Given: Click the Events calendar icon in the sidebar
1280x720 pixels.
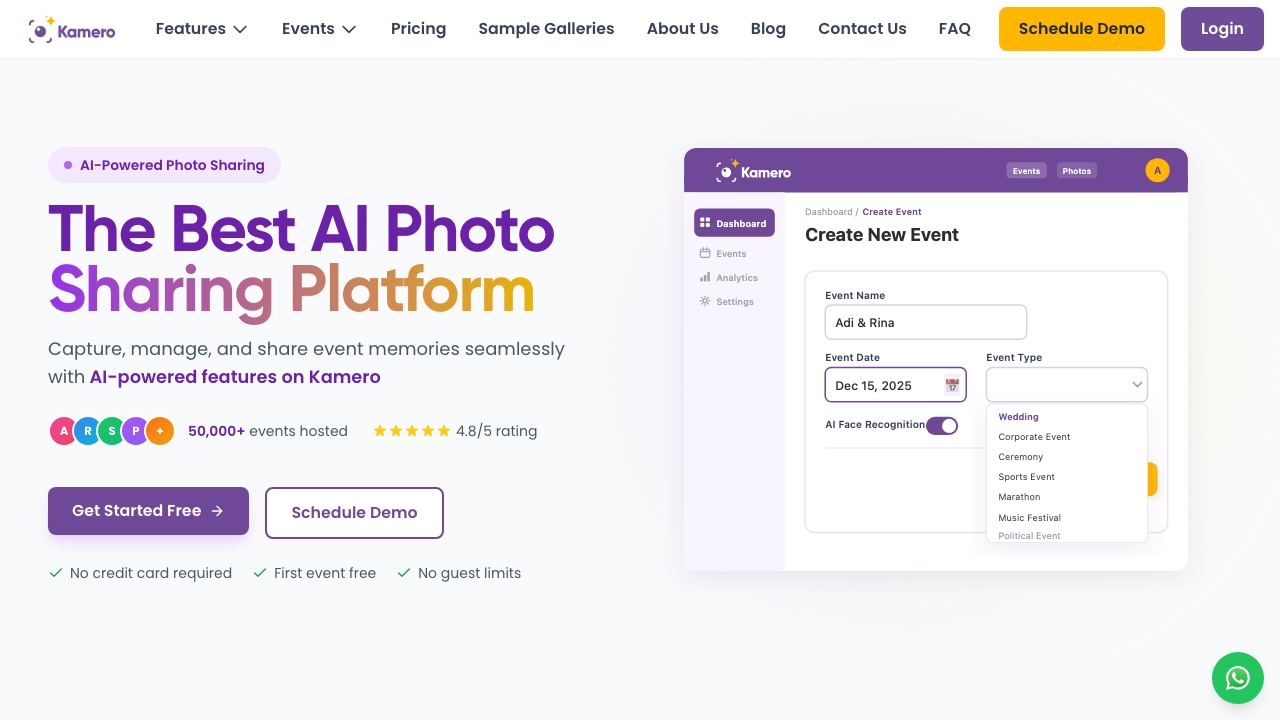Looking at the screenshot, I should pos(705,253).
